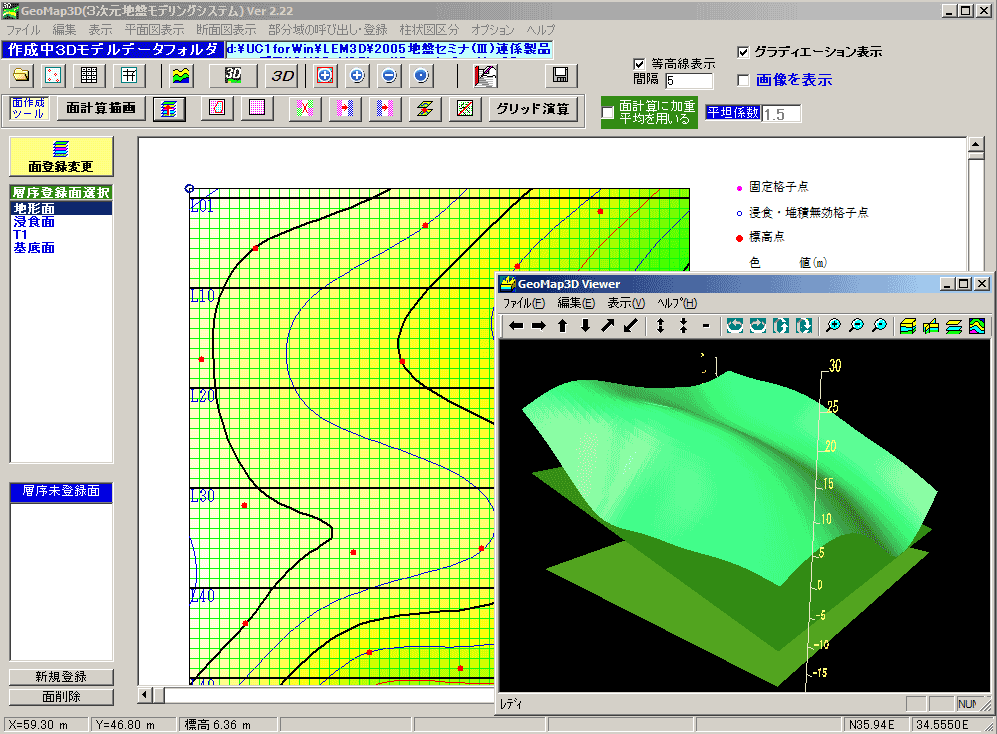This screenshot has width=997, height=734.
Task: Click the 3D icon with green base
Action: point(233,76)
